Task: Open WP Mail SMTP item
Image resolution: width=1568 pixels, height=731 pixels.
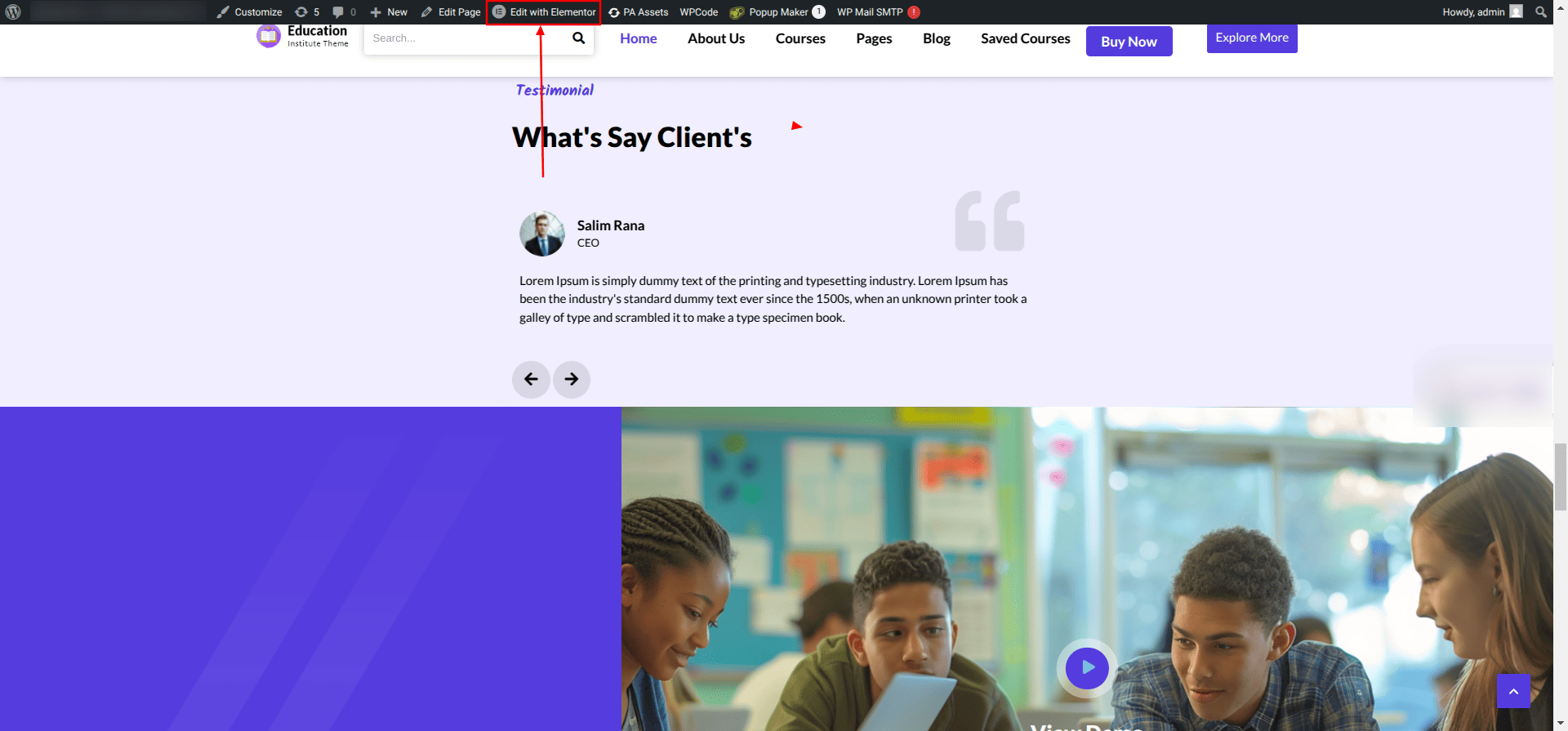Action: 878,12
